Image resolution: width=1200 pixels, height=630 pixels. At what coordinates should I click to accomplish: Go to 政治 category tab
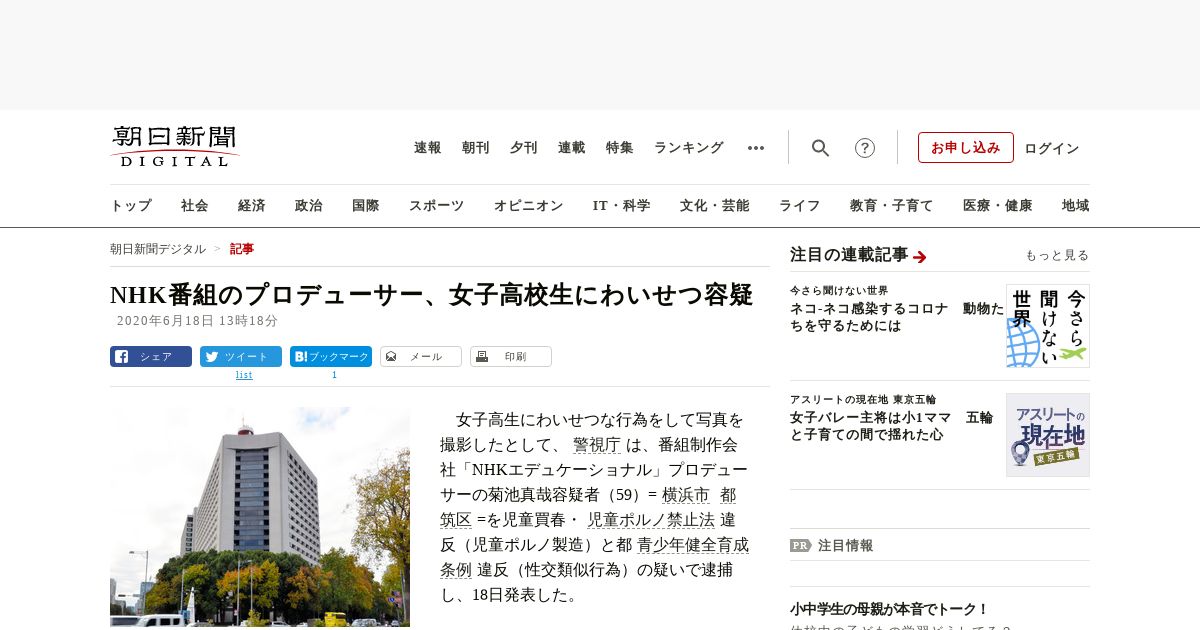(309, 206)
